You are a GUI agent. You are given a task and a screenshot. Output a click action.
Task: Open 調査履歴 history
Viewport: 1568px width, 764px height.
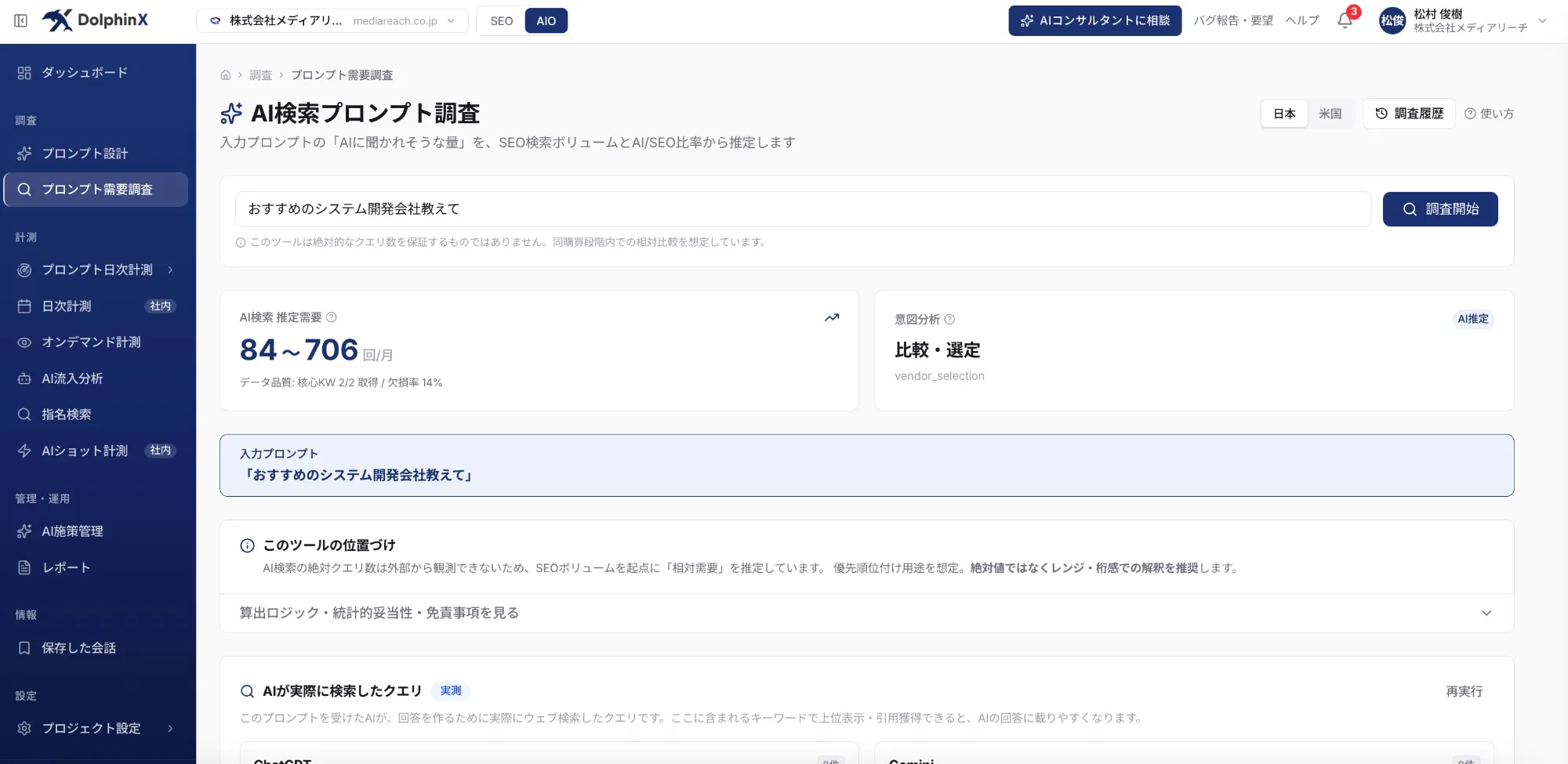(x=1409, y=114)
